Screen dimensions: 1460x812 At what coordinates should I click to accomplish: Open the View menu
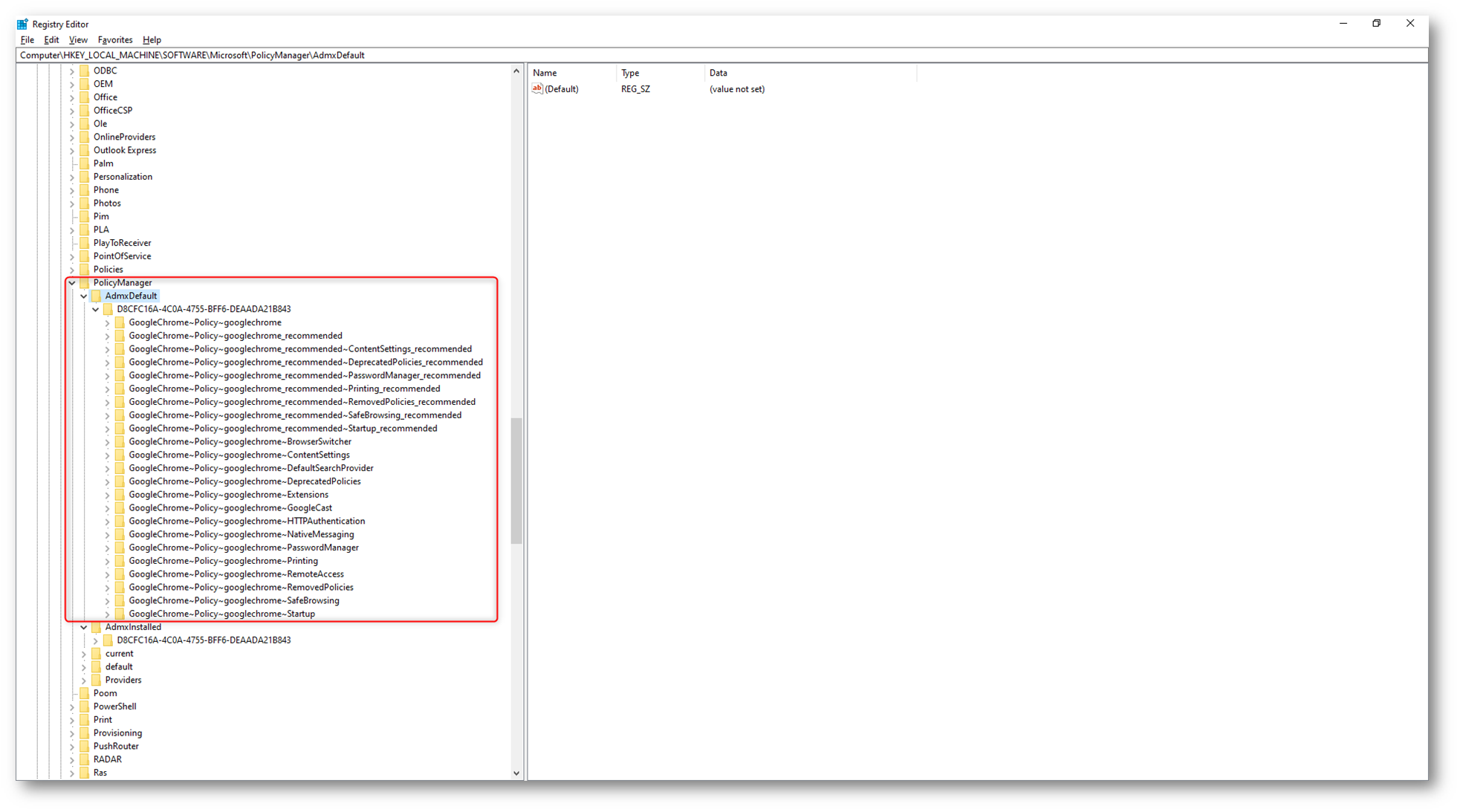(78, 40)
